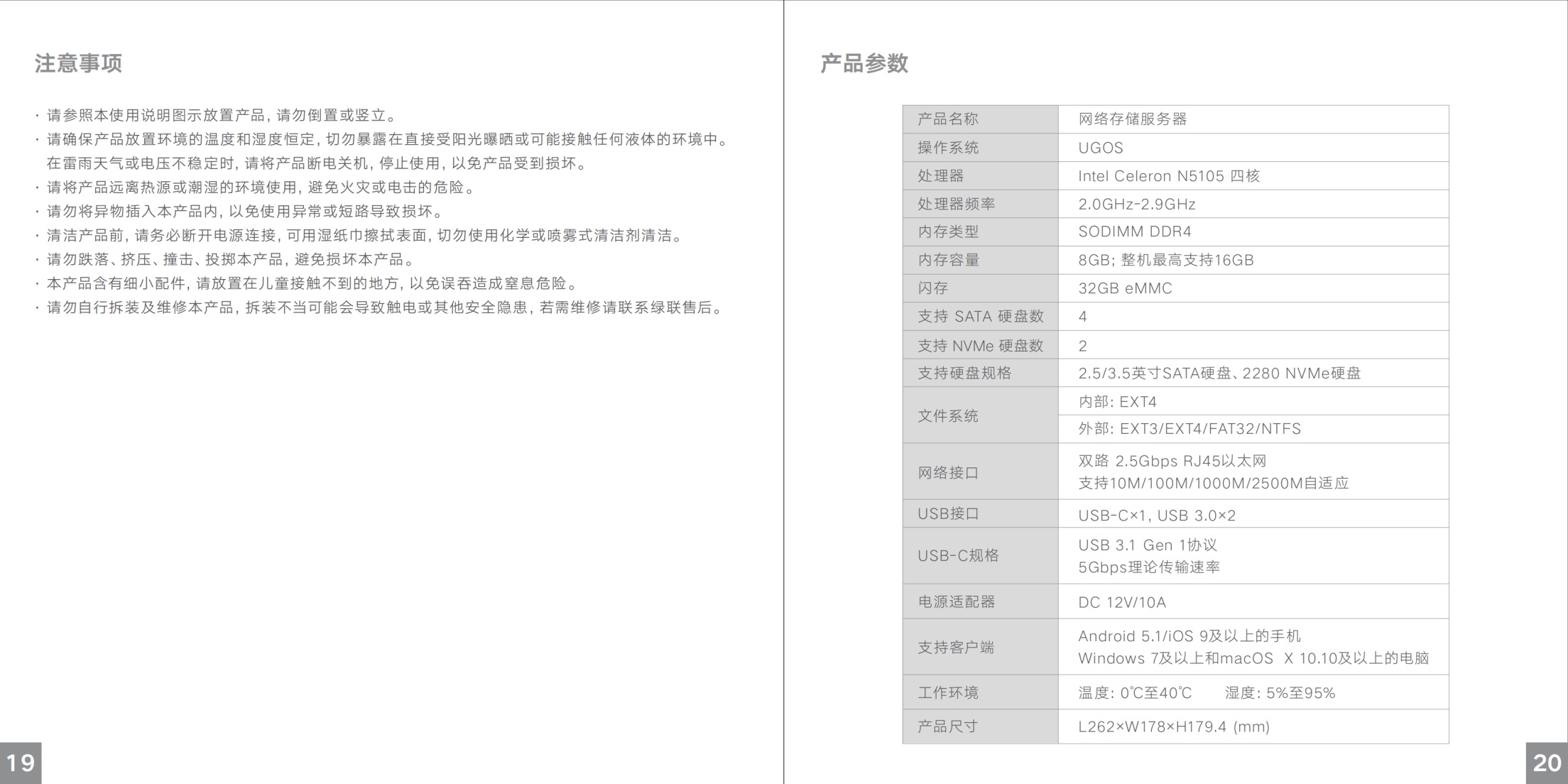
Task: Click the USB-C×1, USB 3.0×2 value
Action: [1156, 516]
